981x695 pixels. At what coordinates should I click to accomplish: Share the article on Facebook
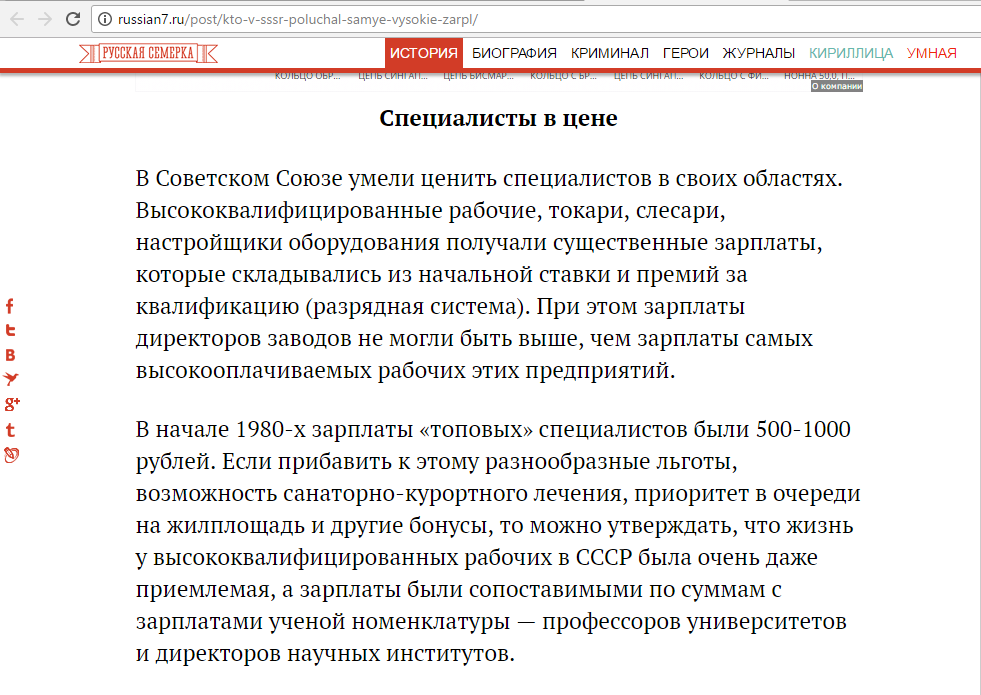pyautogui.click(x=10, y=306)
